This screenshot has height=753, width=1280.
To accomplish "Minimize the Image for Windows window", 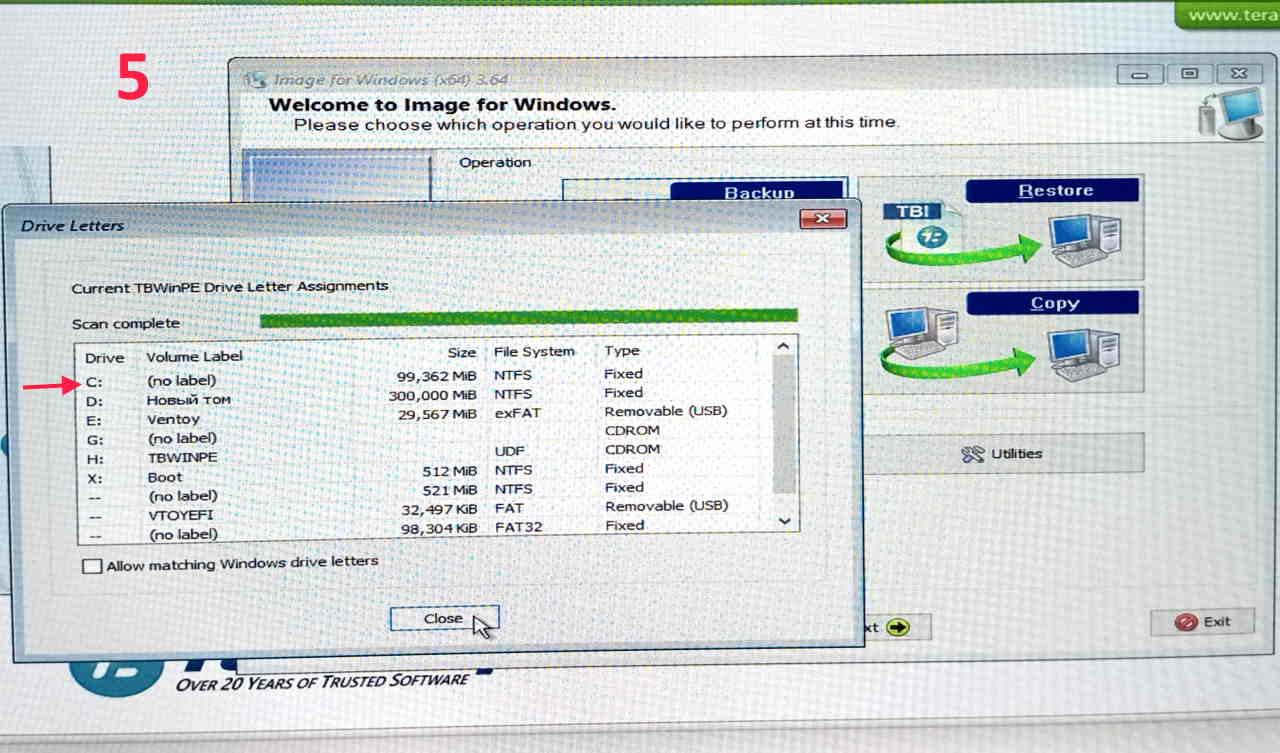I will [1140, 73].
